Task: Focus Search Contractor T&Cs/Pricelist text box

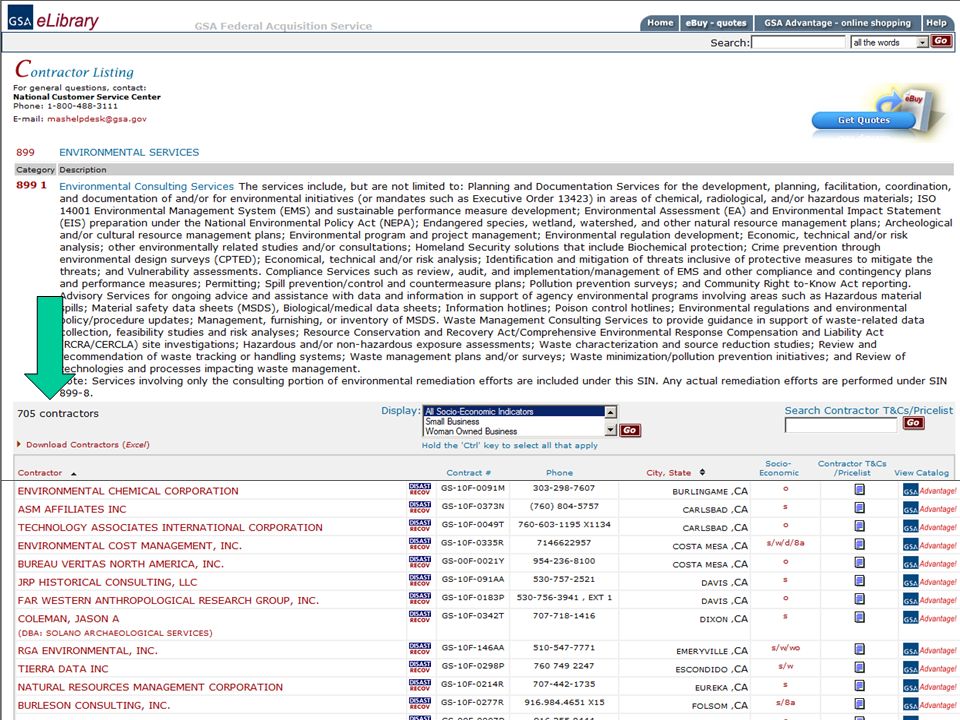Action: (x=840, y=425)
